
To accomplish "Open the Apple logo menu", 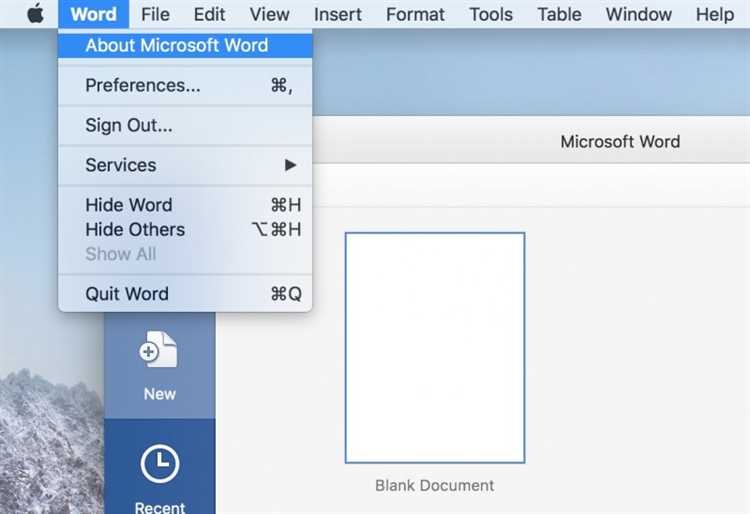I will pos(35,14).
